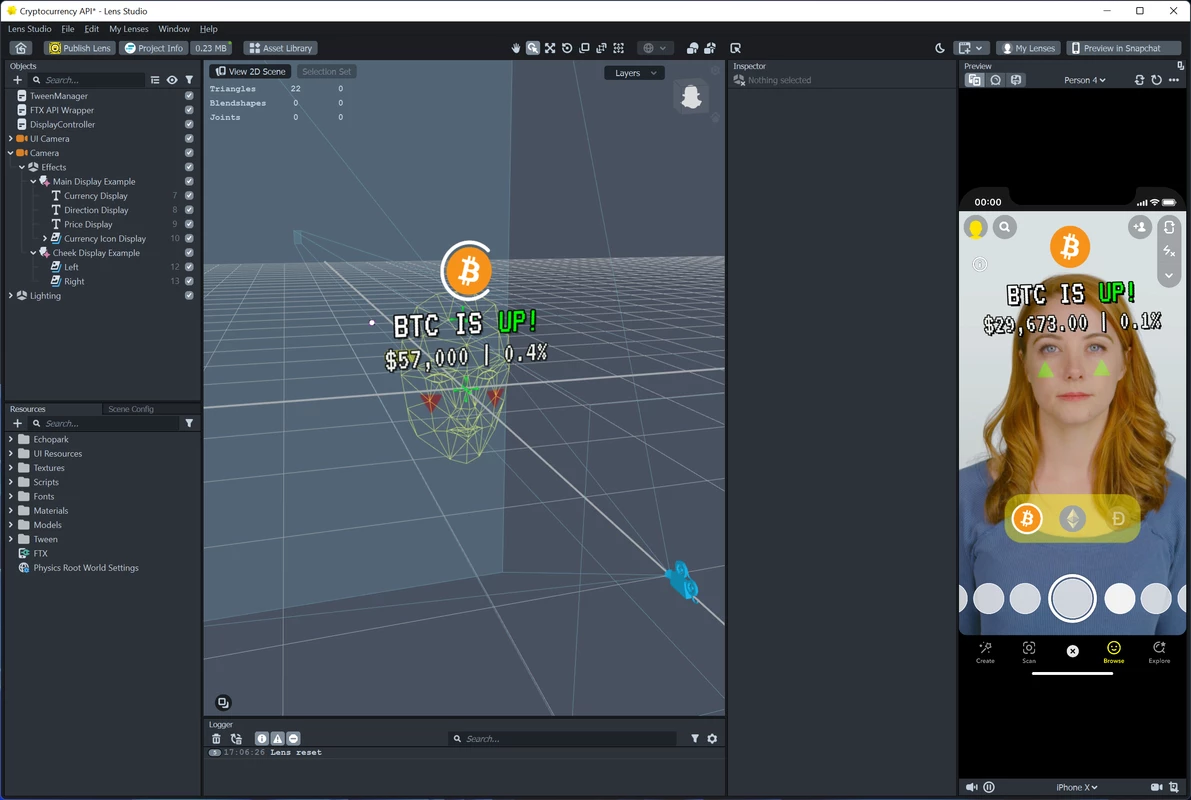Click the Snapchat ghost icon in the scene viewport
The width and height of the screenshot is (1191, 800).
pyautogui.click(x=691, y=96)
